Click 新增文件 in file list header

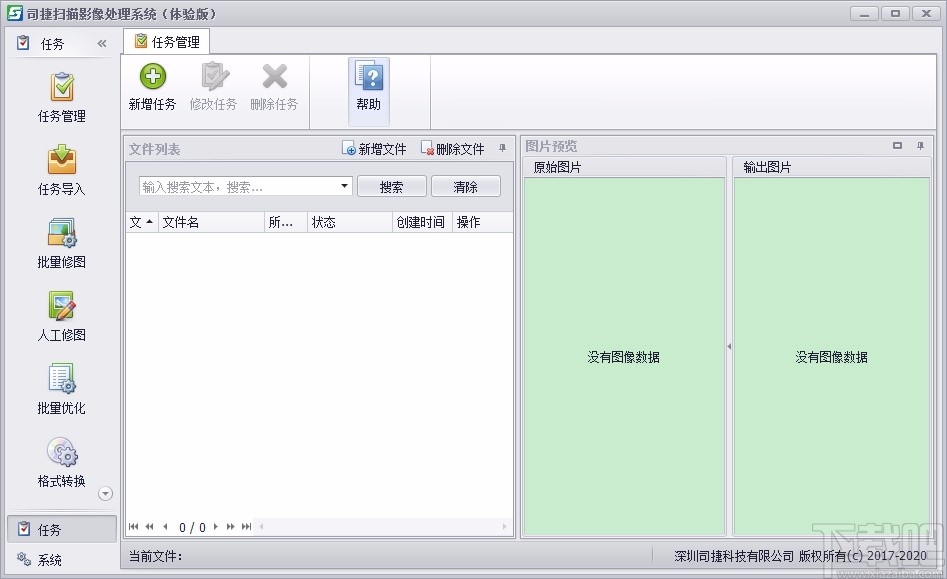[374, 149]
